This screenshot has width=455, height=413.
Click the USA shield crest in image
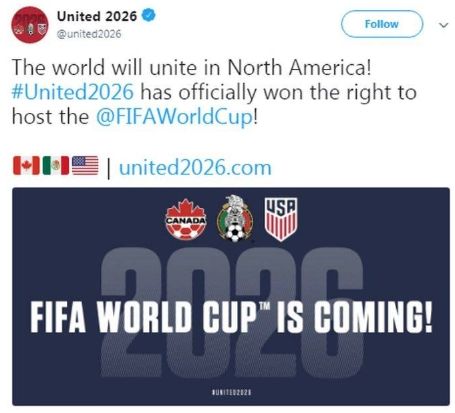point(281,219)
